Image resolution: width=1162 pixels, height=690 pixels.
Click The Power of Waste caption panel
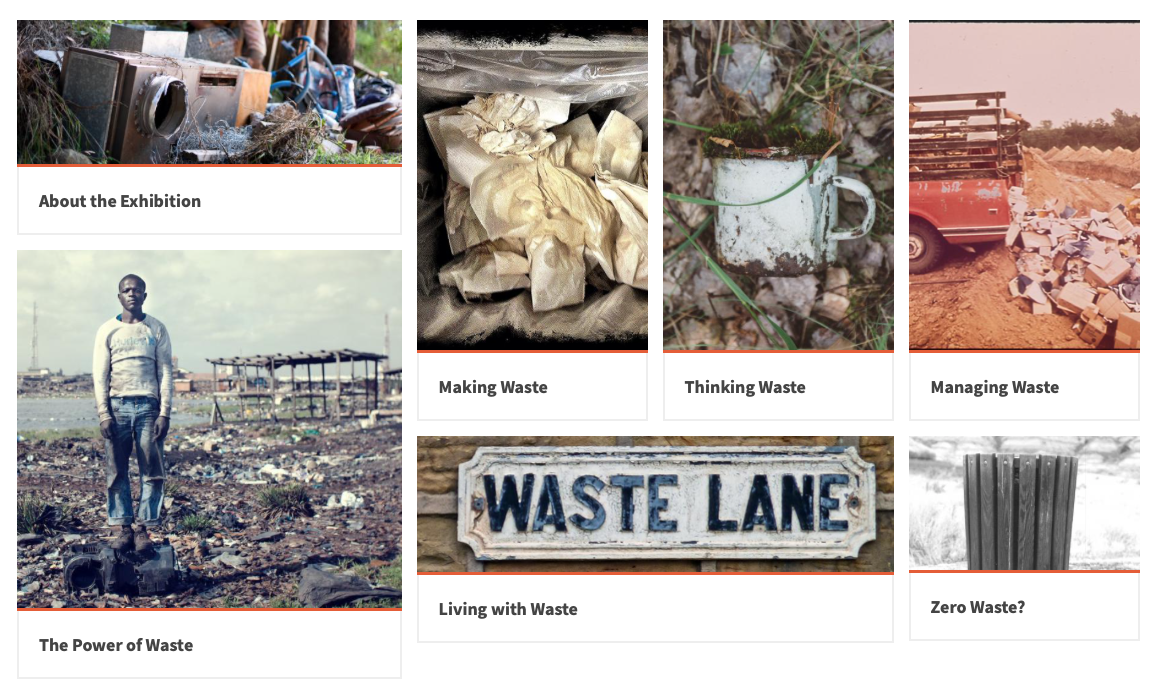click(x=210, y=644)
